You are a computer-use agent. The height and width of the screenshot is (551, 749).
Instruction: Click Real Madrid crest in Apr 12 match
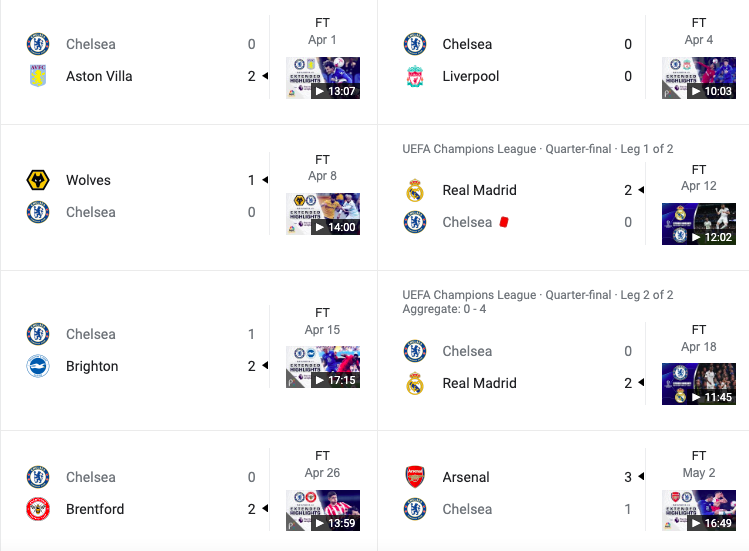tap(415, 190)
